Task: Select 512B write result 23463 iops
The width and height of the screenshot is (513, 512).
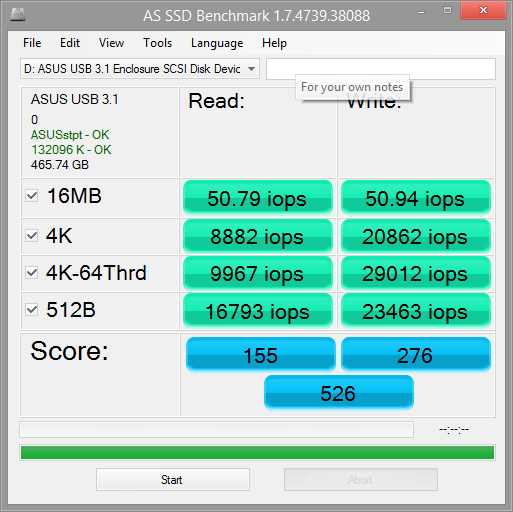Action: pos(416,311)
